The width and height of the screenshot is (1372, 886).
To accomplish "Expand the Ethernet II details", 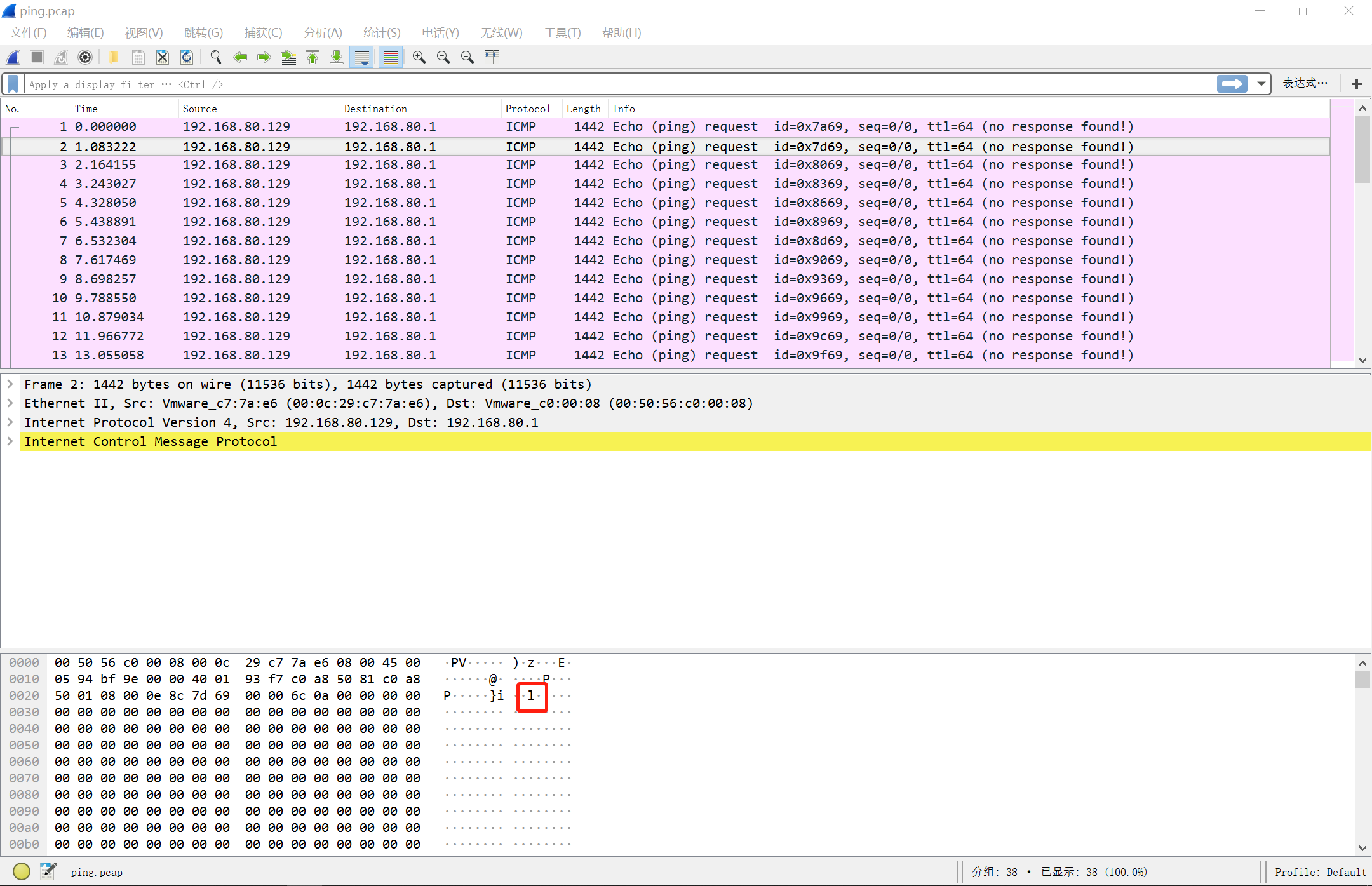I will (x=10, y=403).
